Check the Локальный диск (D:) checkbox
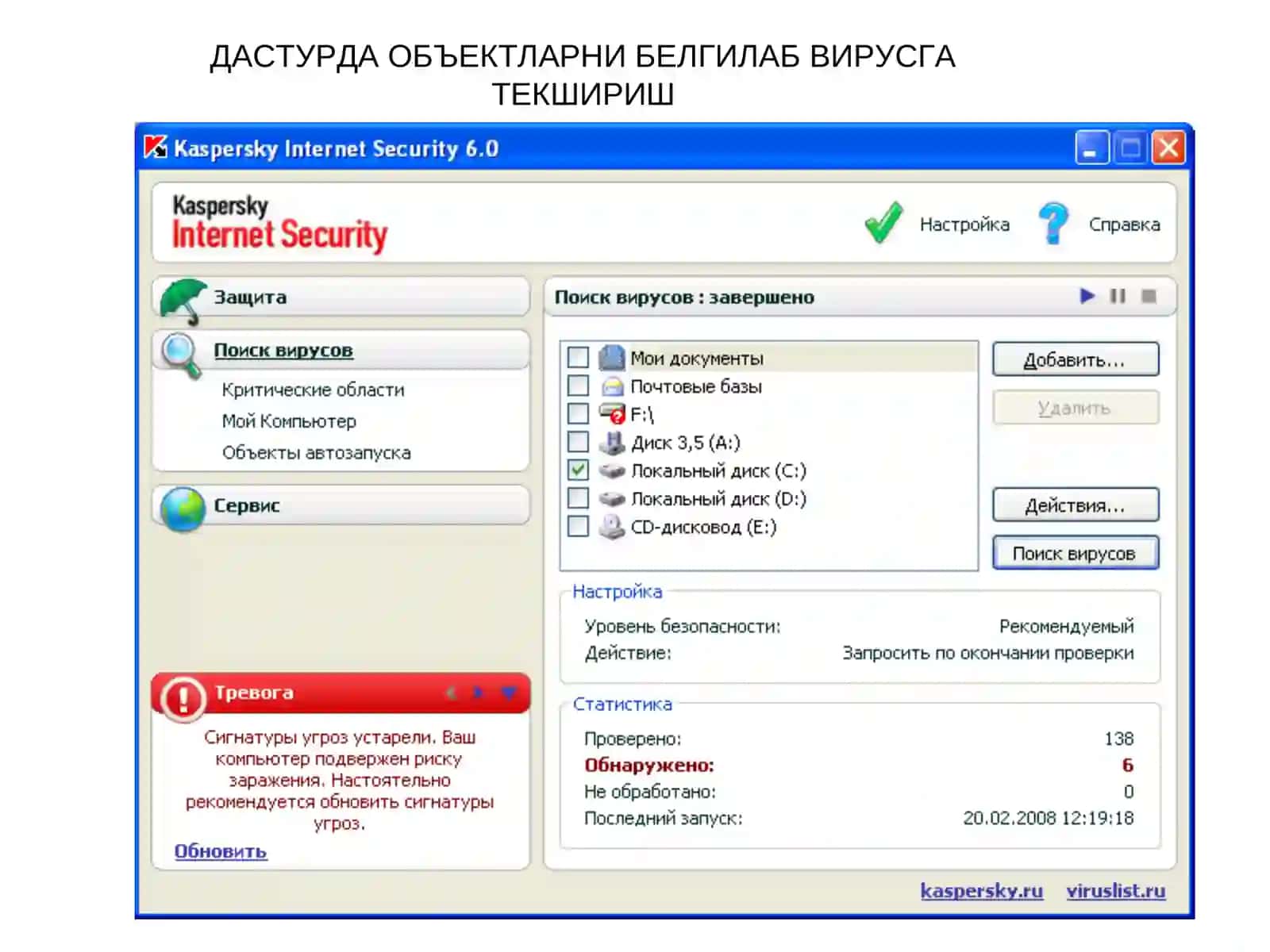1270x952 pixels. (x=578, y=497)
